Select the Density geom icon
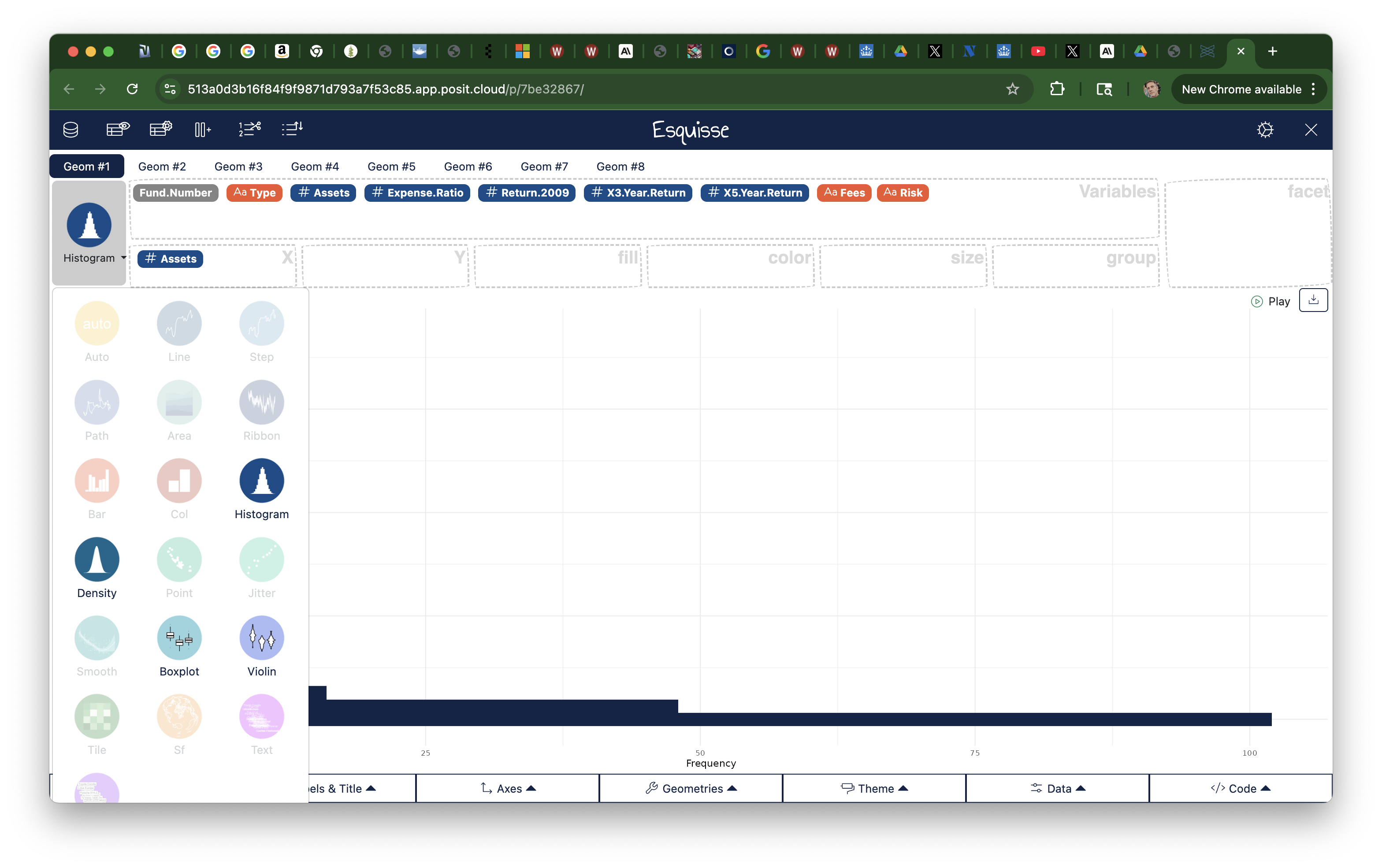The width and height of the screenshot is (1382, 868). click(97, 559)
